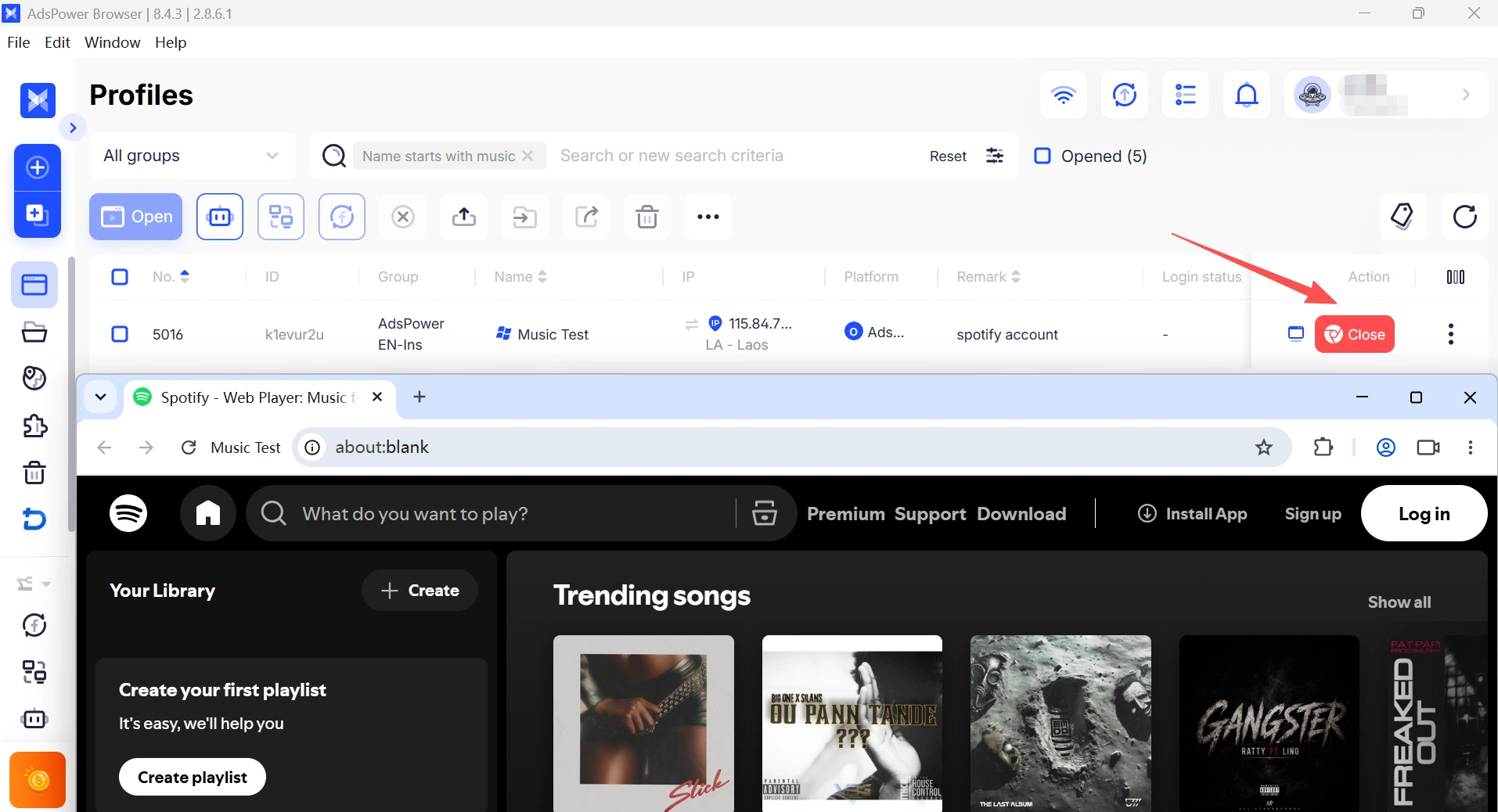The width and height of the screenshot is (1498, 812).
Task: Check the box for profile 5016
Action: 120,334
